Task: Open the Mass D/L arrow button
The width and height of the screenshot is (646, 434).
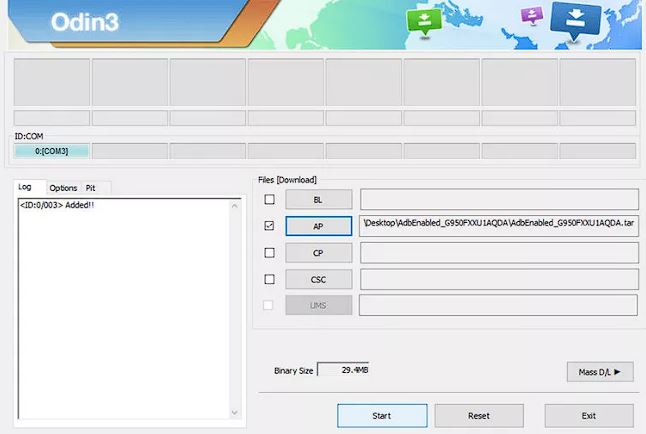Action: click(600, 372)
